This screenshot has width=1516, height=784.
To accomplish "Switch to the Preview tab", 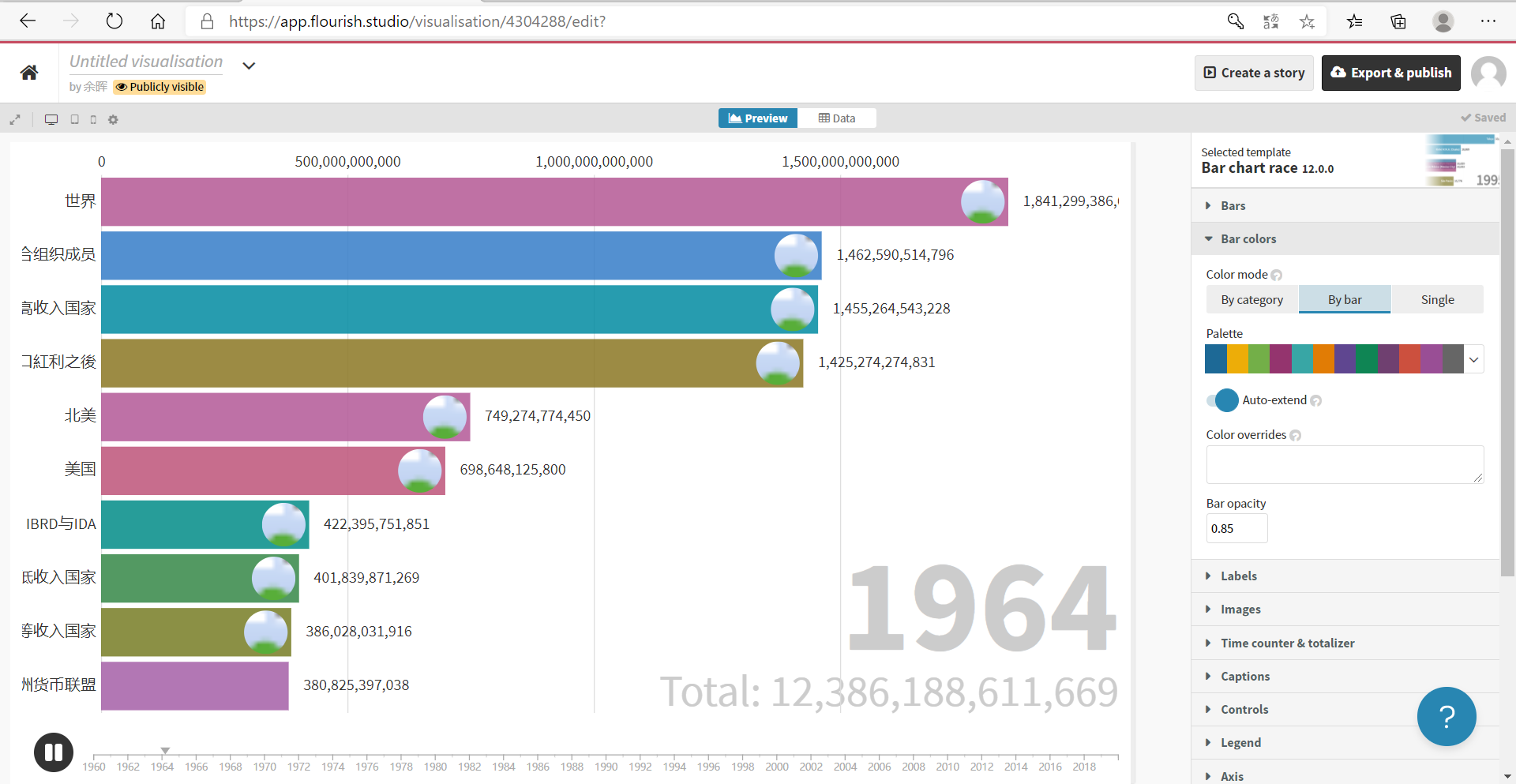I will click(758, 118).
